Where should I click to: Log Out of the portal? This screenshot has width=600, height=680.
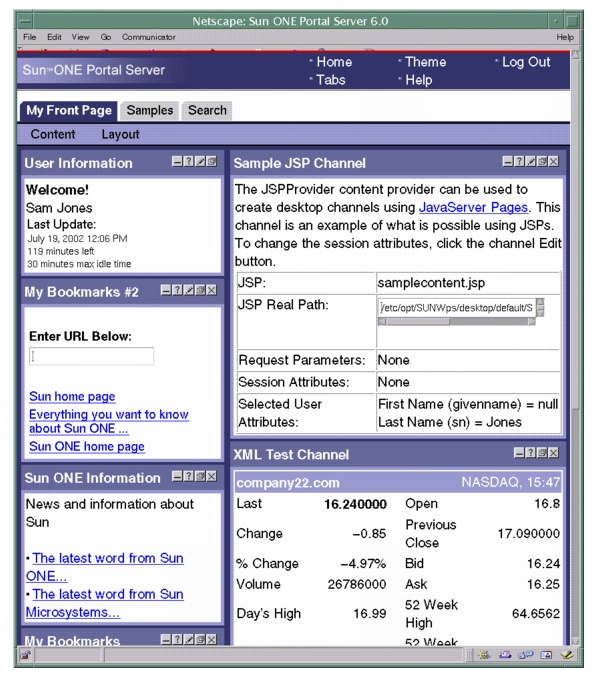(526, 62)
